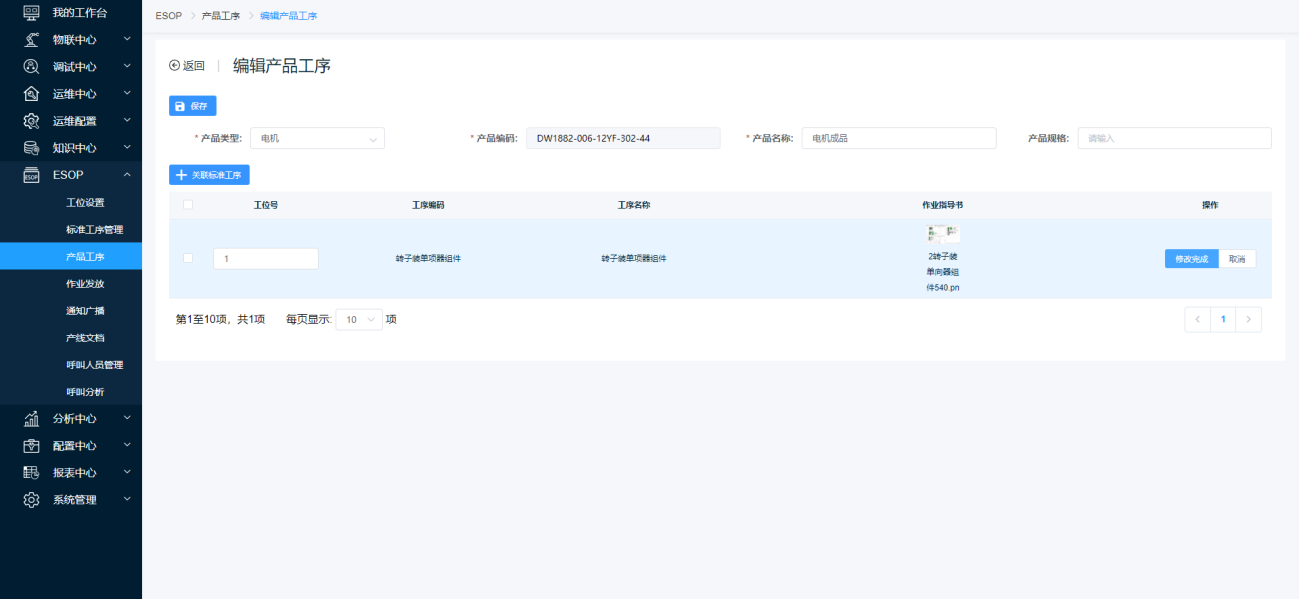Image resolution: width=1299 pixels, height=599 pixels.
Task: Click the 我的工作台 monitor icon
Action: click(31, 12)
